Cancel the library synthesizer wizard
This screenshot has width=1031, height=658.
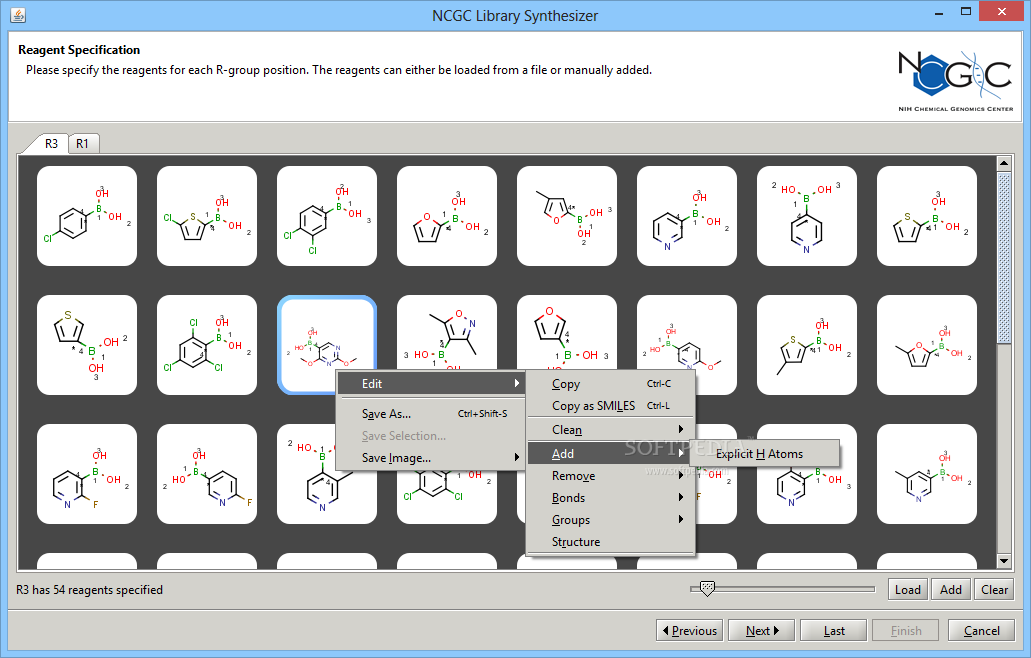pos(981,630)
